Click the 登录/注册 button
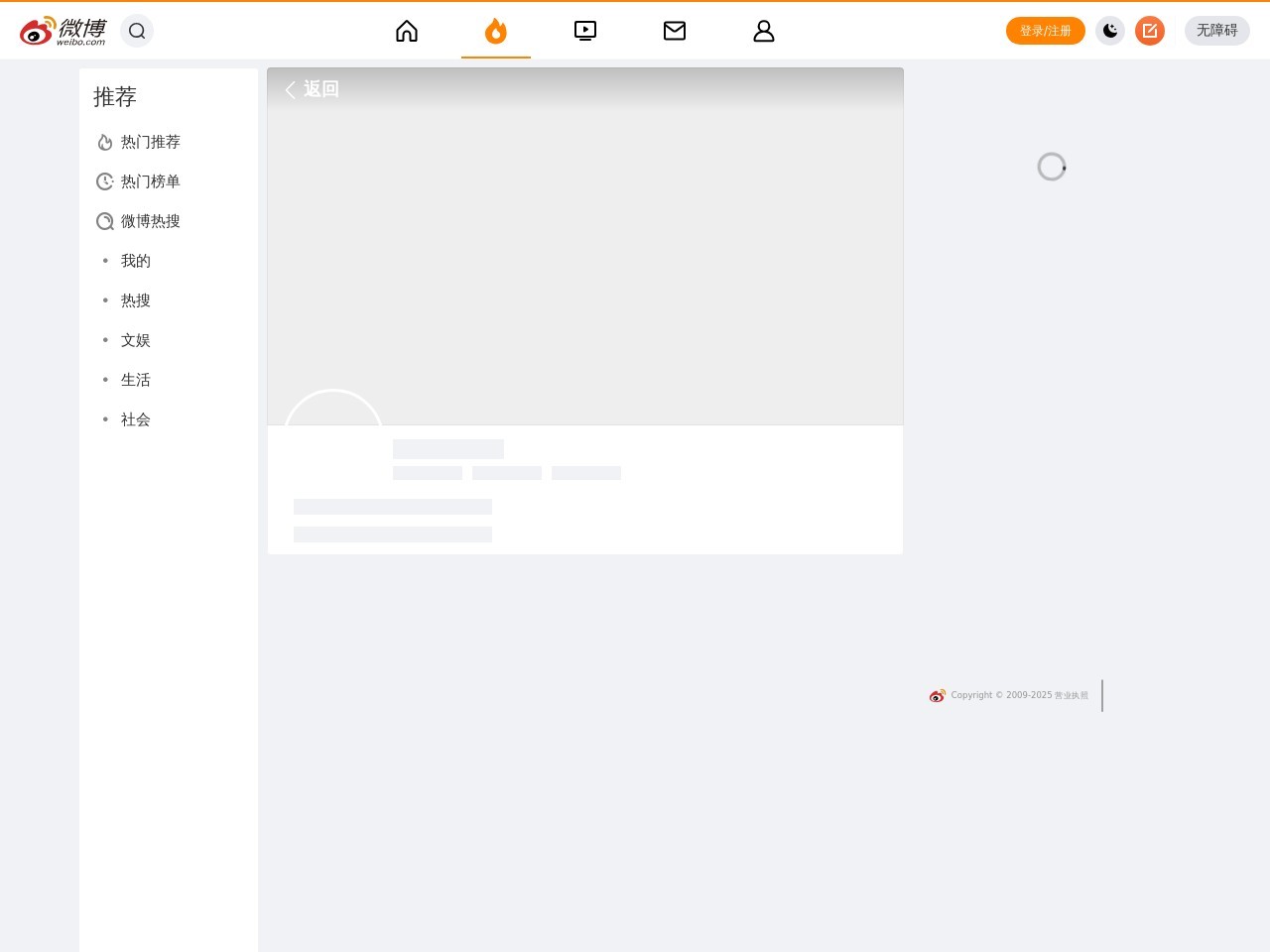This screenshot has width=1270, height=952. pyautogui.click(x=1046, y=31)
